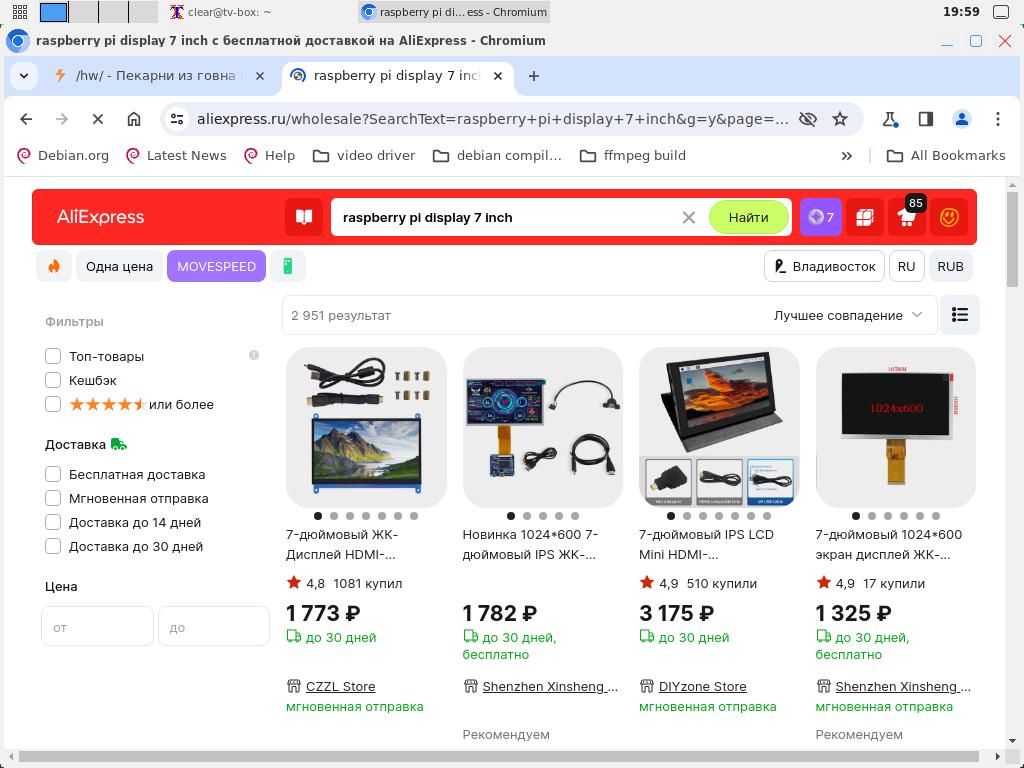Click the horizontal page scrollbar

(499, 756)
